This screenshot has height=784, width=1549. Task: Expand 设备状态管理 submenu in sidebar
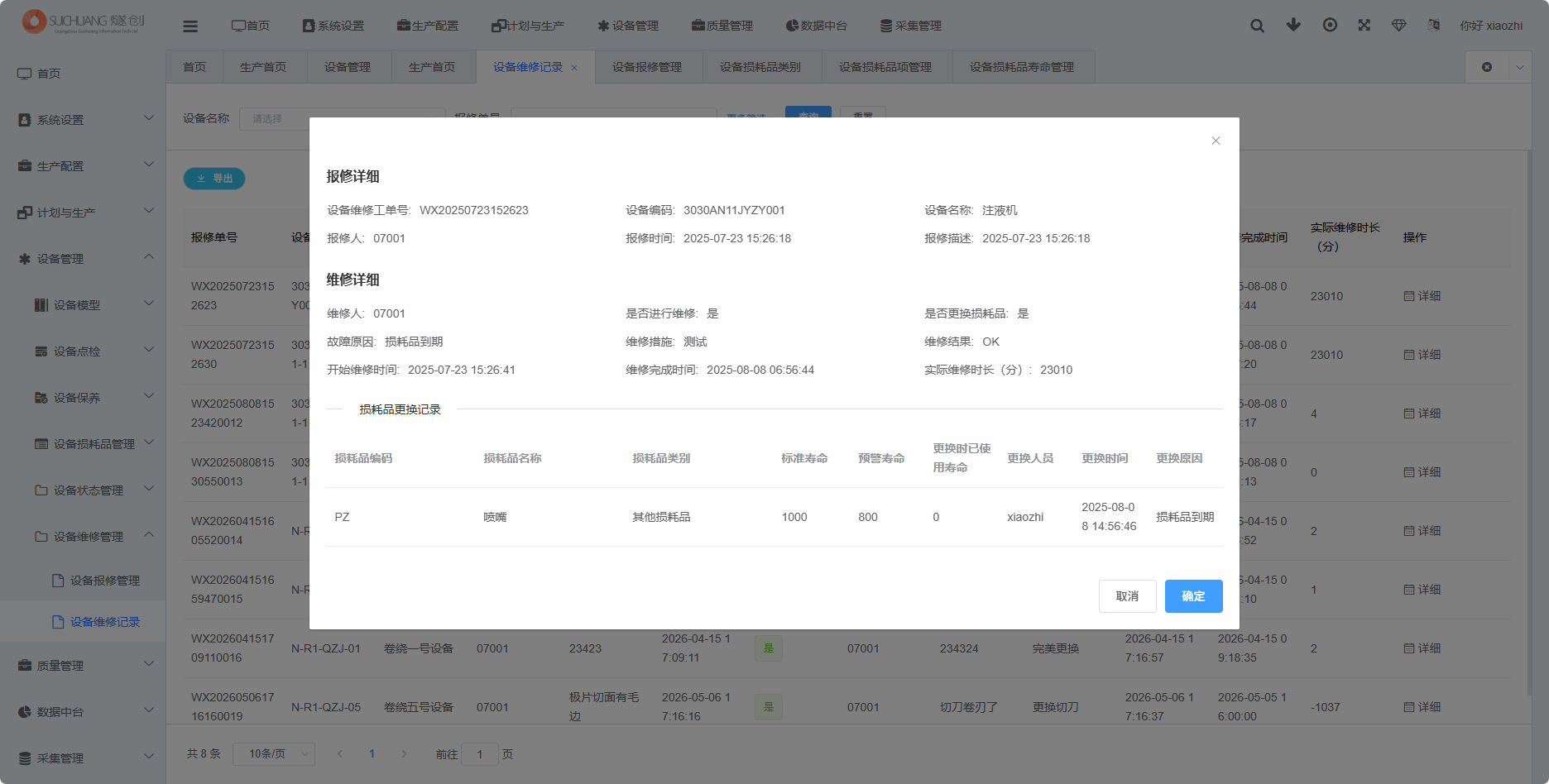pyautogui.click(x=83, y=490)
